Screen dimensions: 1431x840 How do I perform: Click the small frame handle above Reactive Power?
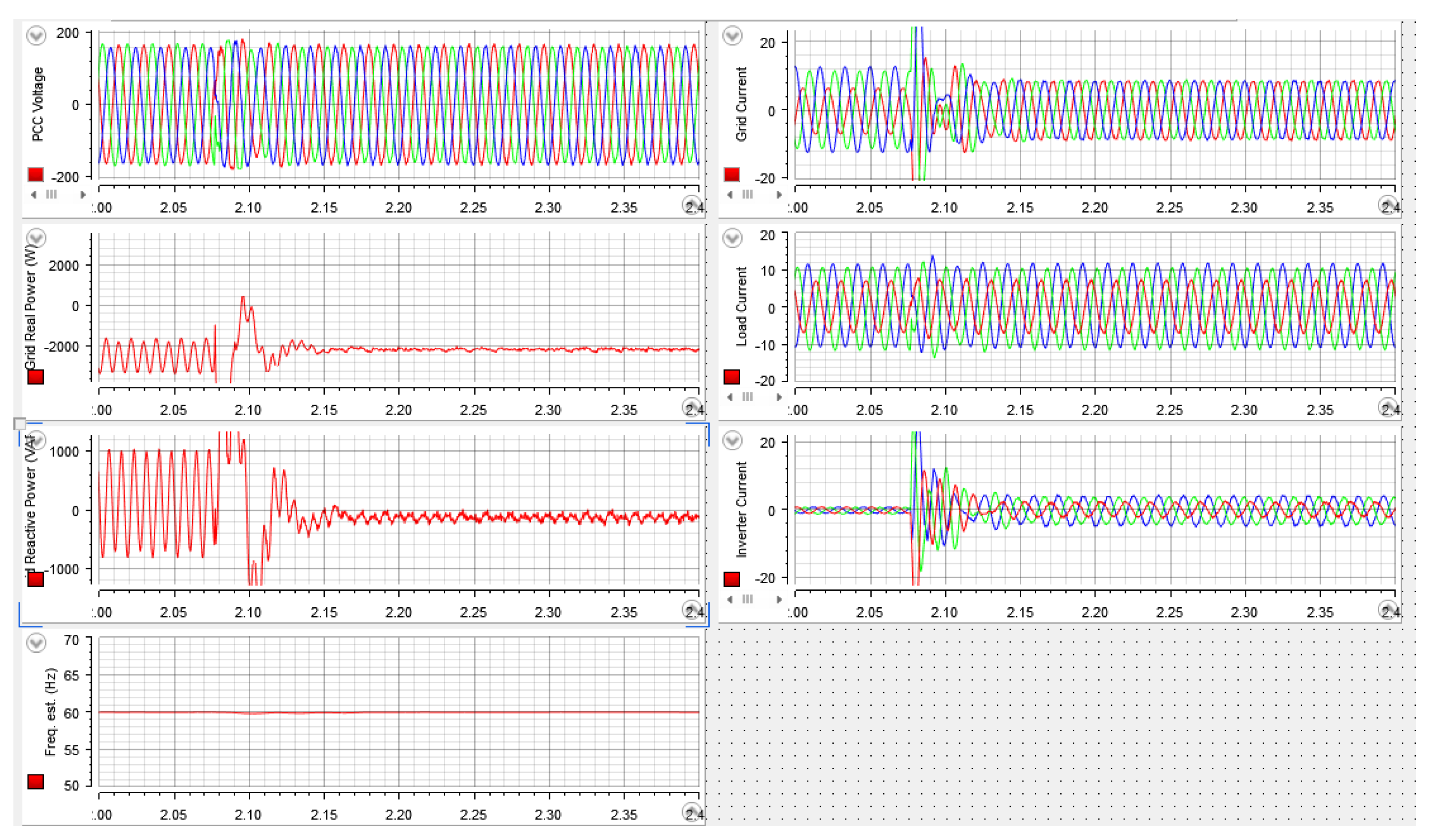[x=19, y=424]
